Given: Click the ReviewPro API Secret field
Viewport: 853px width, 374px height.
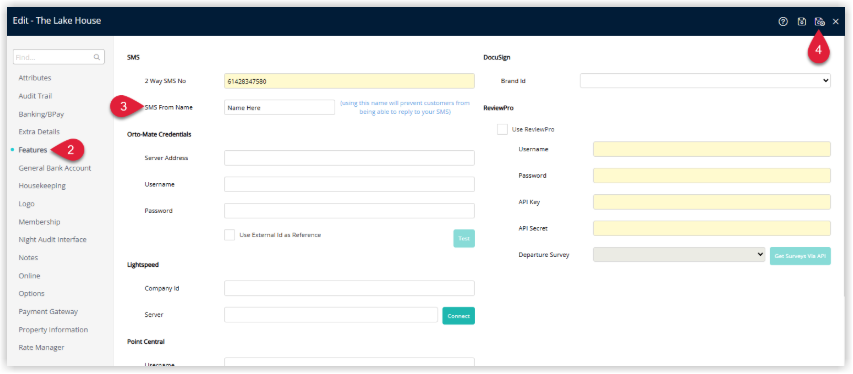Looking at the screenshot, I should click(712, 228).
